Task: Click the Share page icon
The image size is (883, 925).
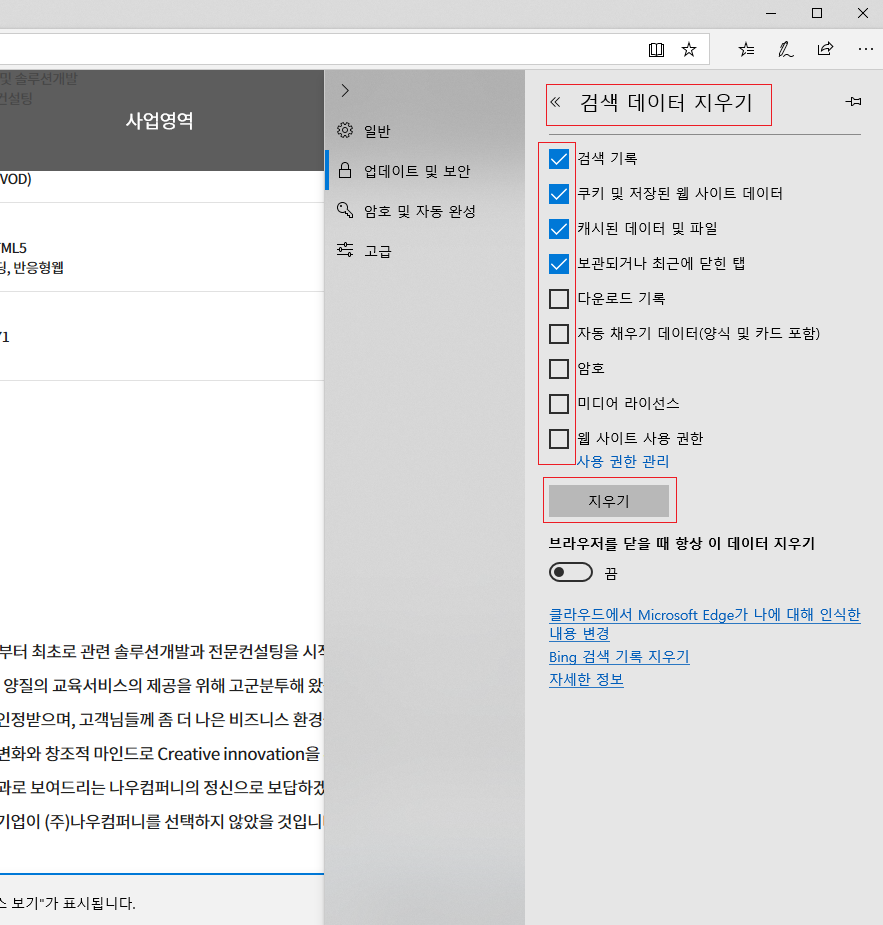Action: click(x=825, y=49)
